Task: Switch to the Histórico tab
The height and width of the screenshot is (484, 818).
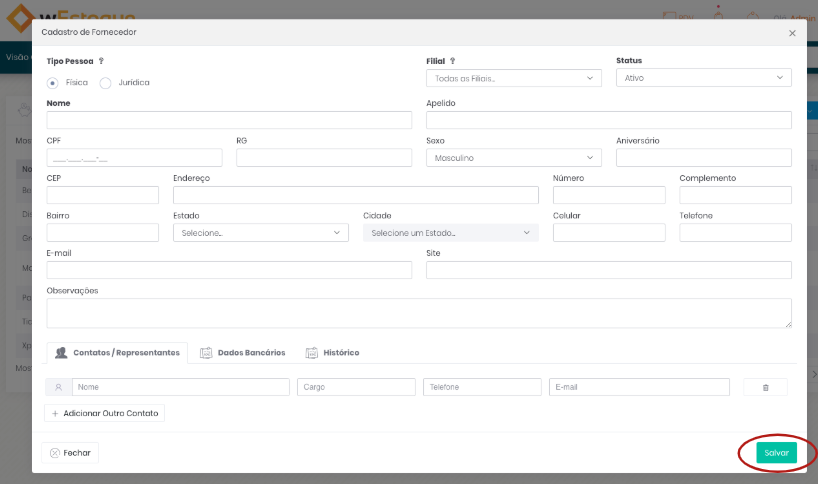Action: pyautogui.click(x=332, y=353)
